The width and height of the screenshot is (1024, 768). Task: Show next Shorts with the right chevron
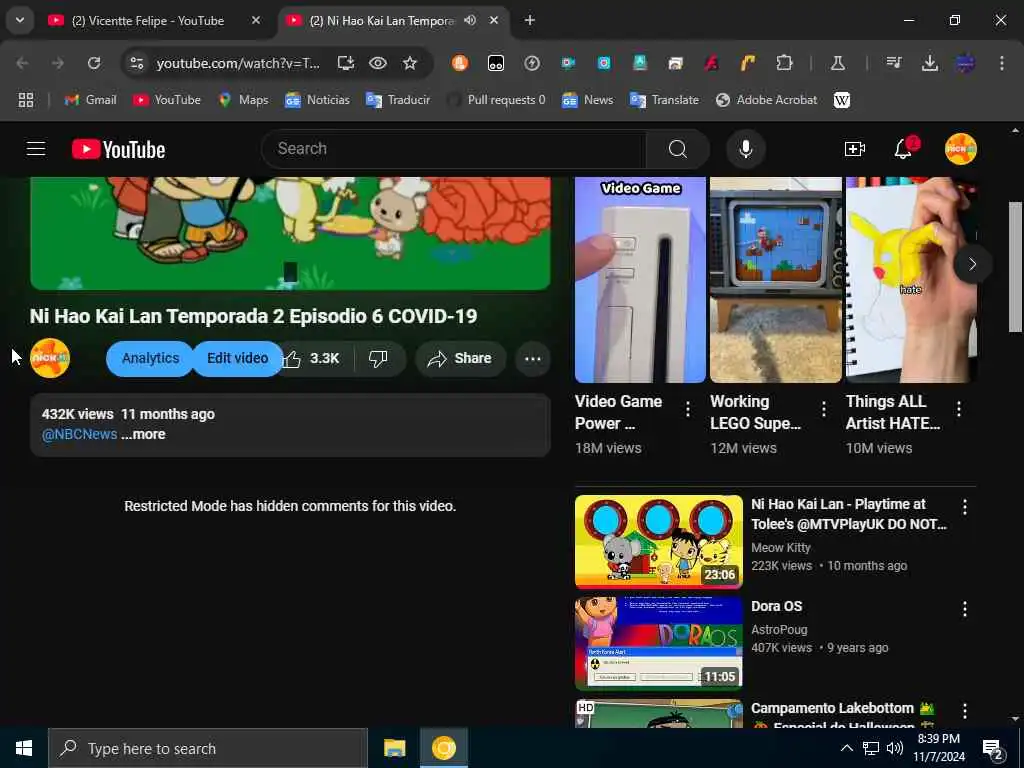[972, 264]
